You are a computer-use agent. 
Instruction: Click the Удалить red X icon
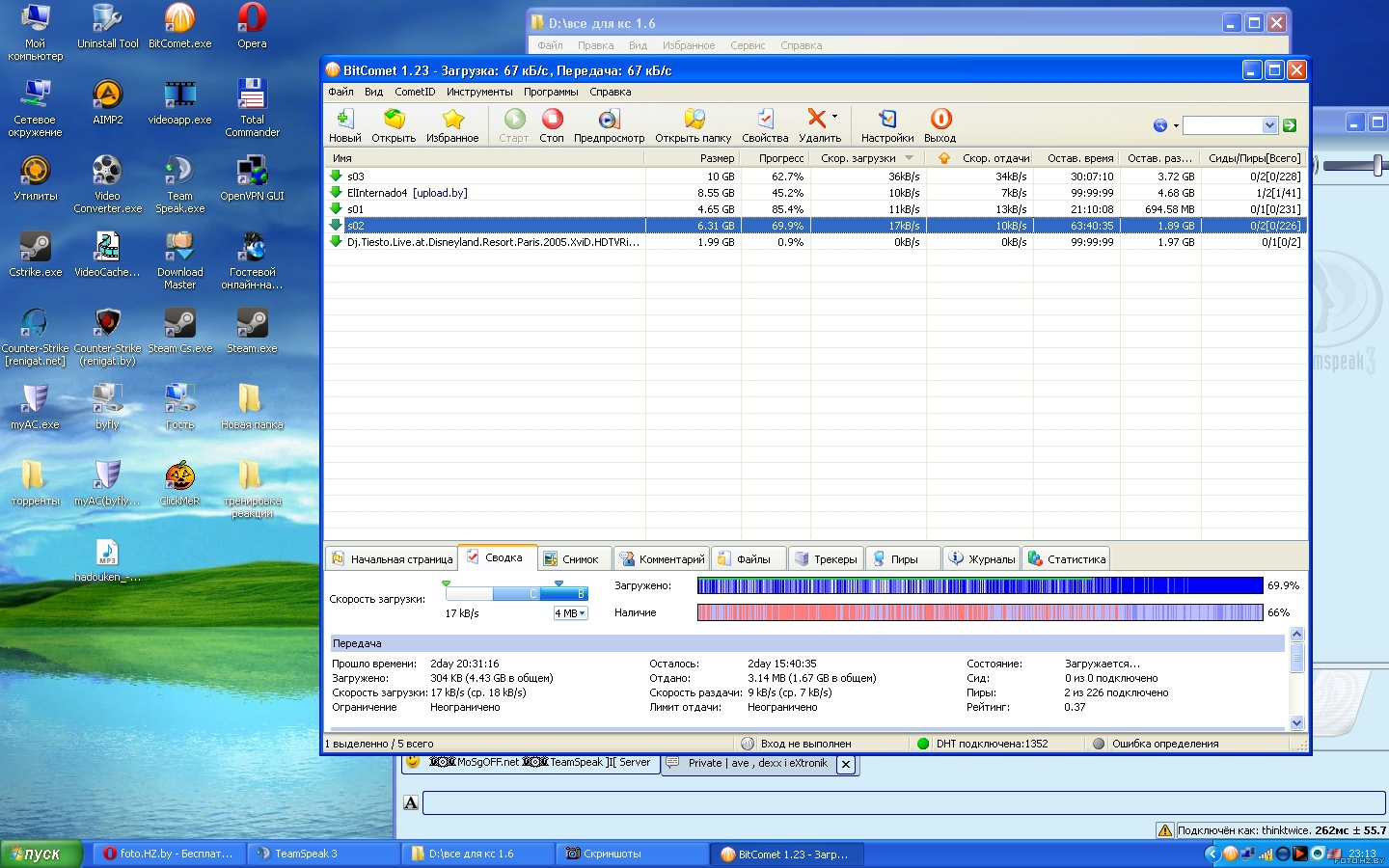(816, 118)
